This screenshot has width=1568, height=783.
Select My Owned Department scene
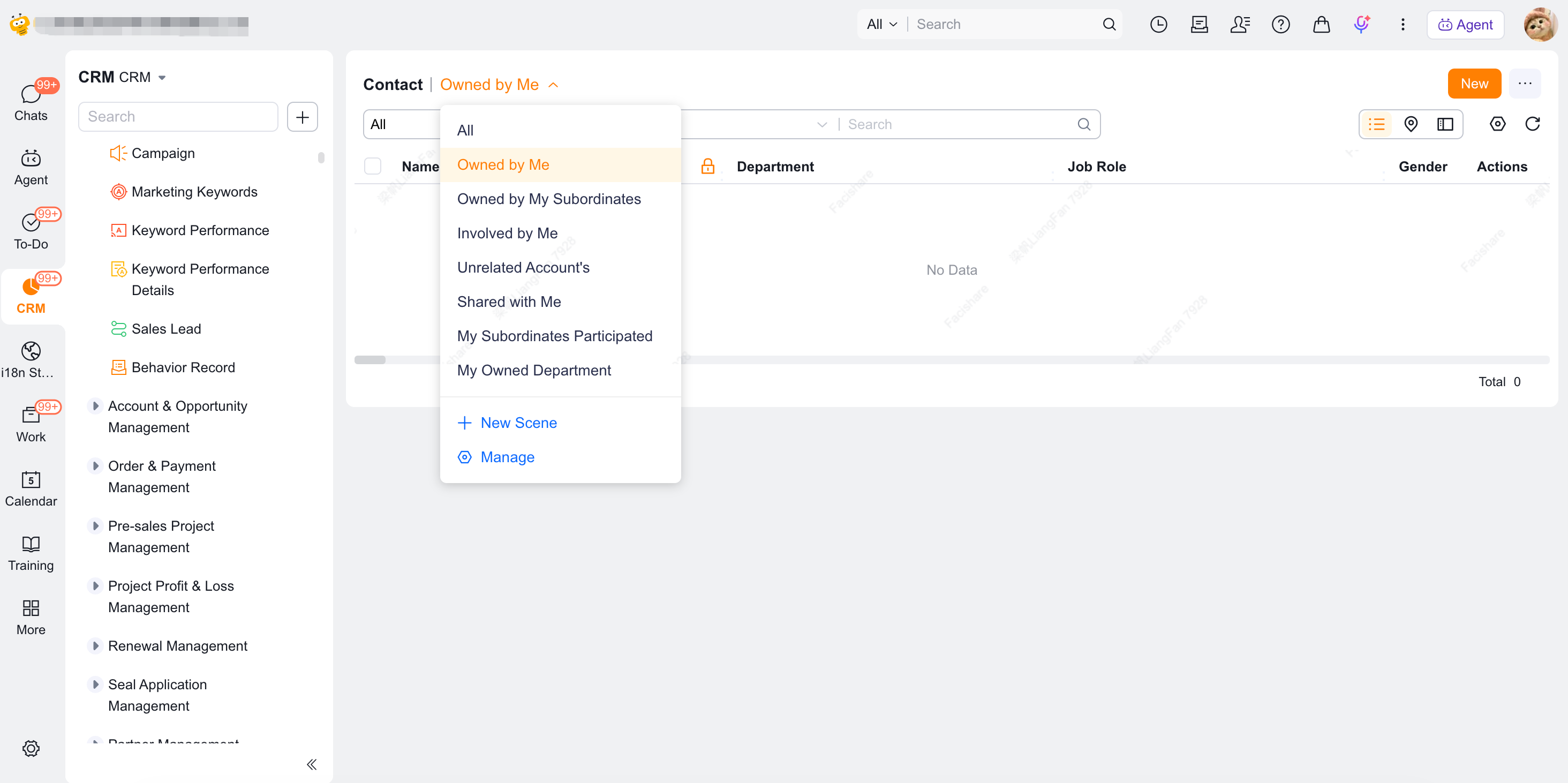click(x=560, y=370)
